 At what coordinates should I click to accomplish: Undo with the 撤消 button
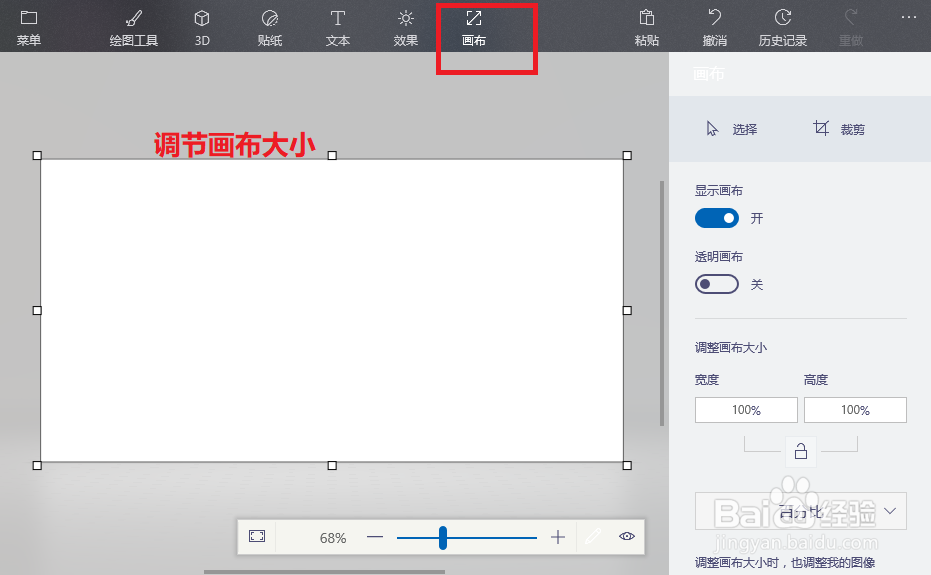pos(714,28)
